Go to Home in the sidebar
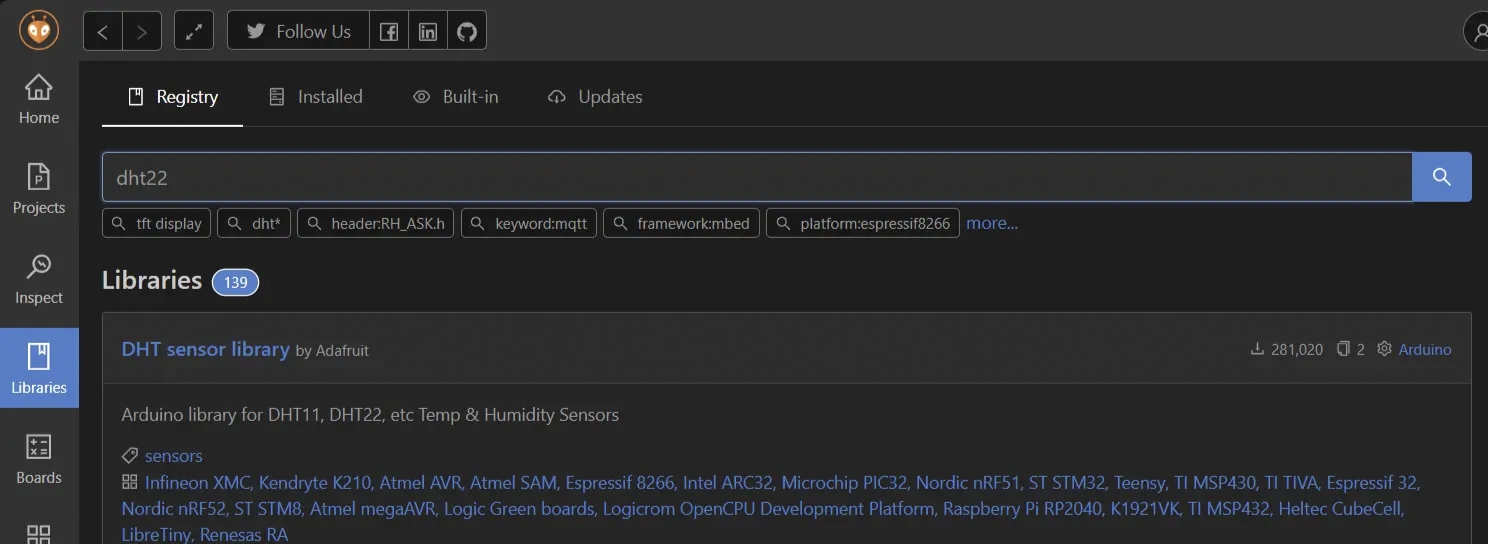The width and height of the screenshot is (1488, 544). pyautogui.click(x=39, y=99)
